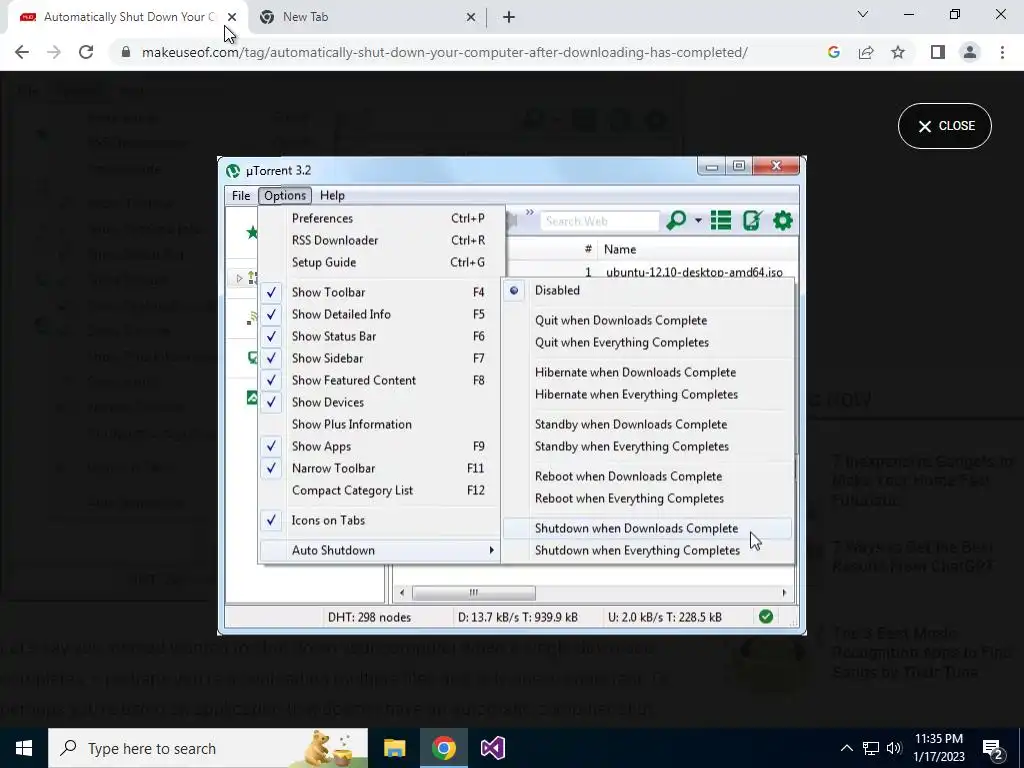Open the Chrome profile avatar

[x=970, y=52]
